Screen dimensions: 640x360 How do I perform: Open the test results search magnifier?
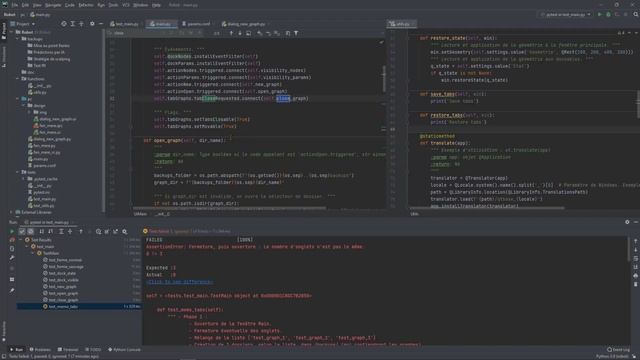pyautogui.click(x=124, y=231)
